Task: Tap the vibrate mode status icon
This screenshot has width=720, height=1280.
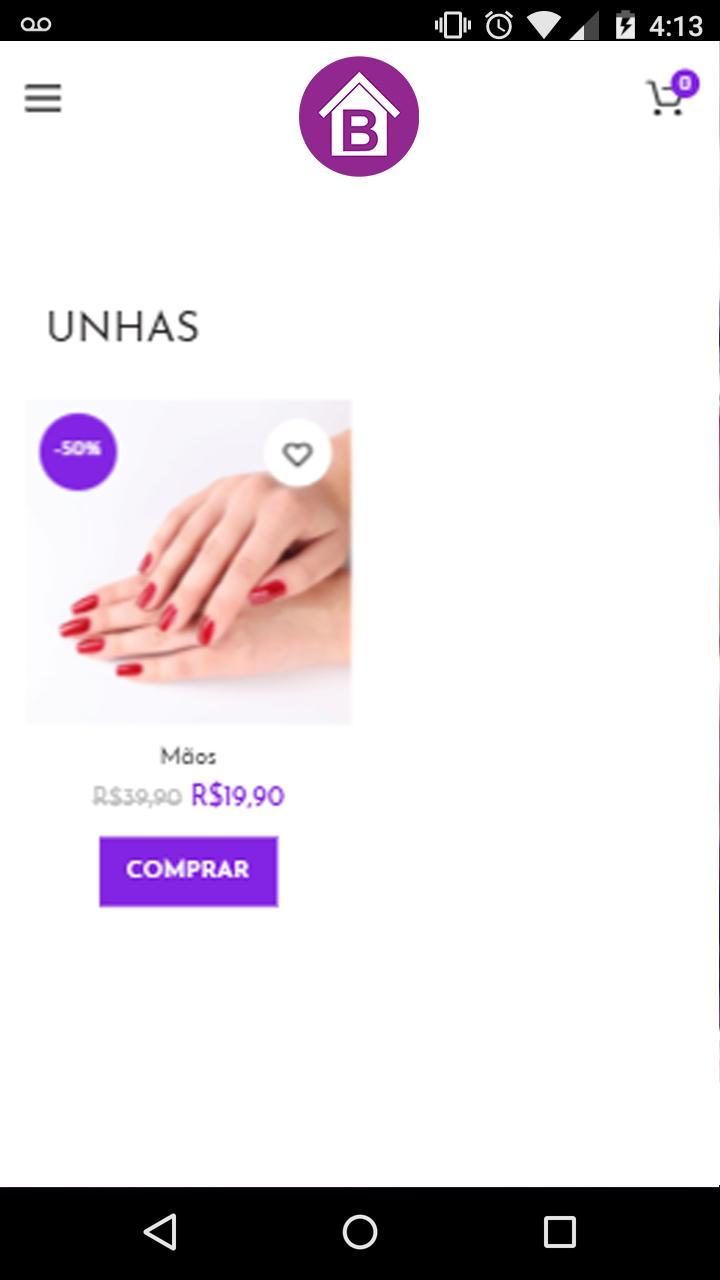Action: point(453,25)
